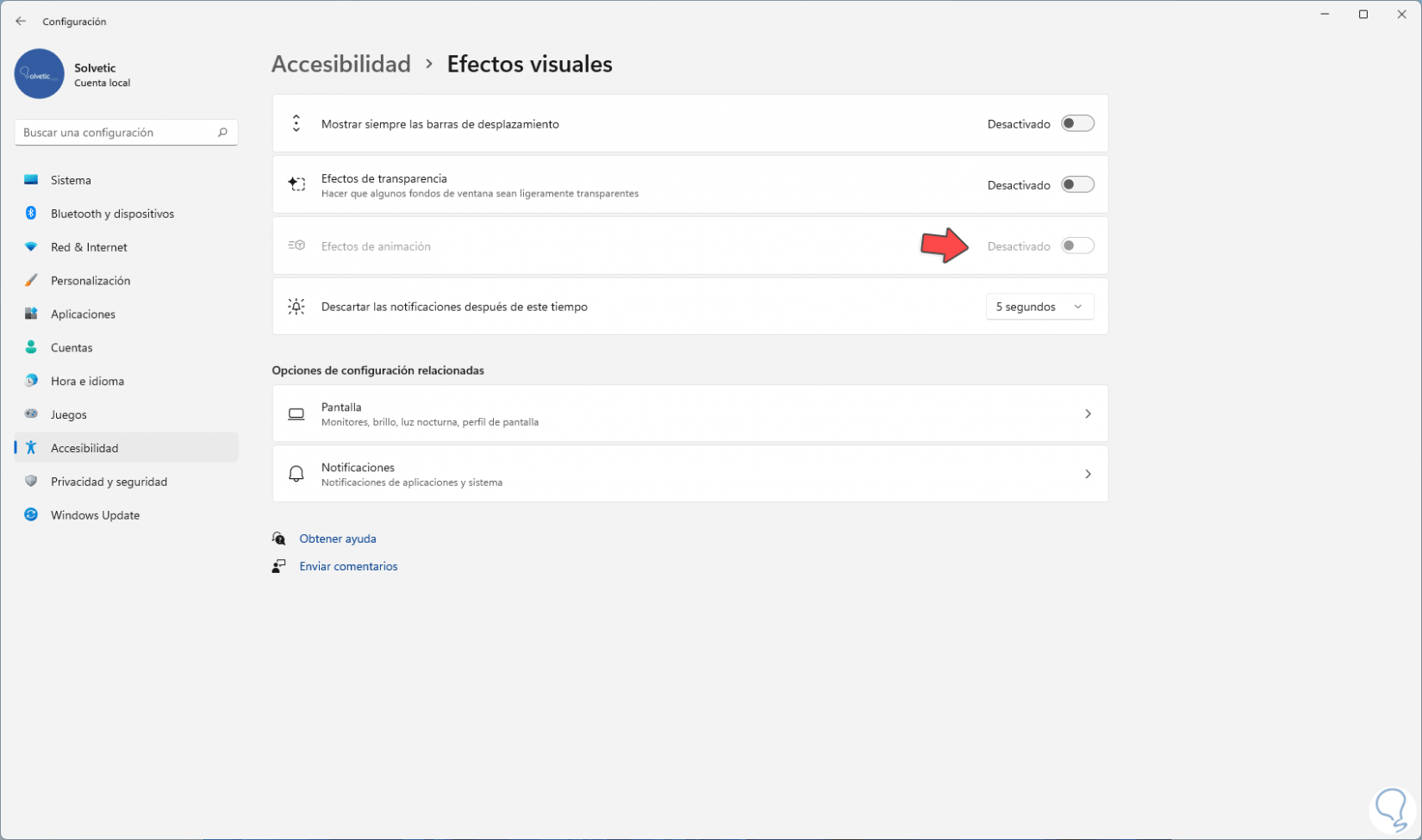This screenshot has width=1422, height=840.
Task: Open Hora e idioma section
Action: point(87,381)
